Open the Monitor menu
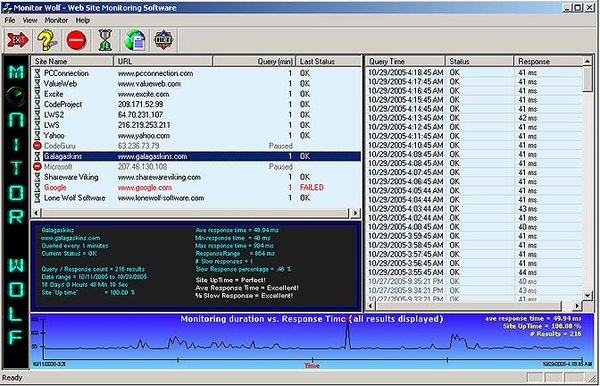 56,20
